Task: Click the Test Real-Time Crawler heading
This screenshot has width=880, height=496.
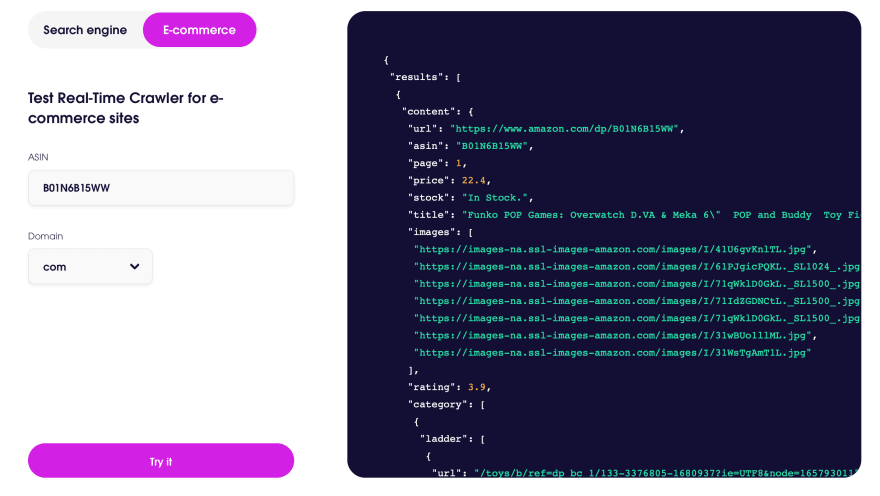Action: pyautogui.click(x=126, y=108)
